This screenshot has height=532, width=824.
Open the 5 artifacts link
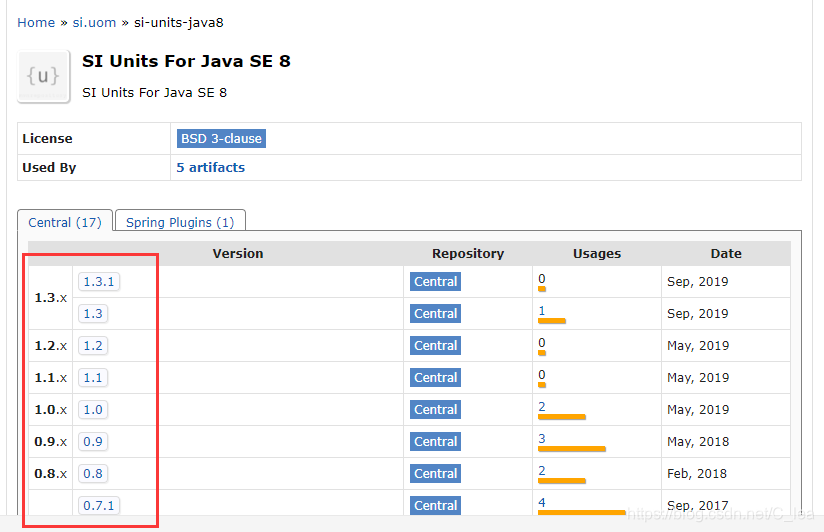[211, 167]
